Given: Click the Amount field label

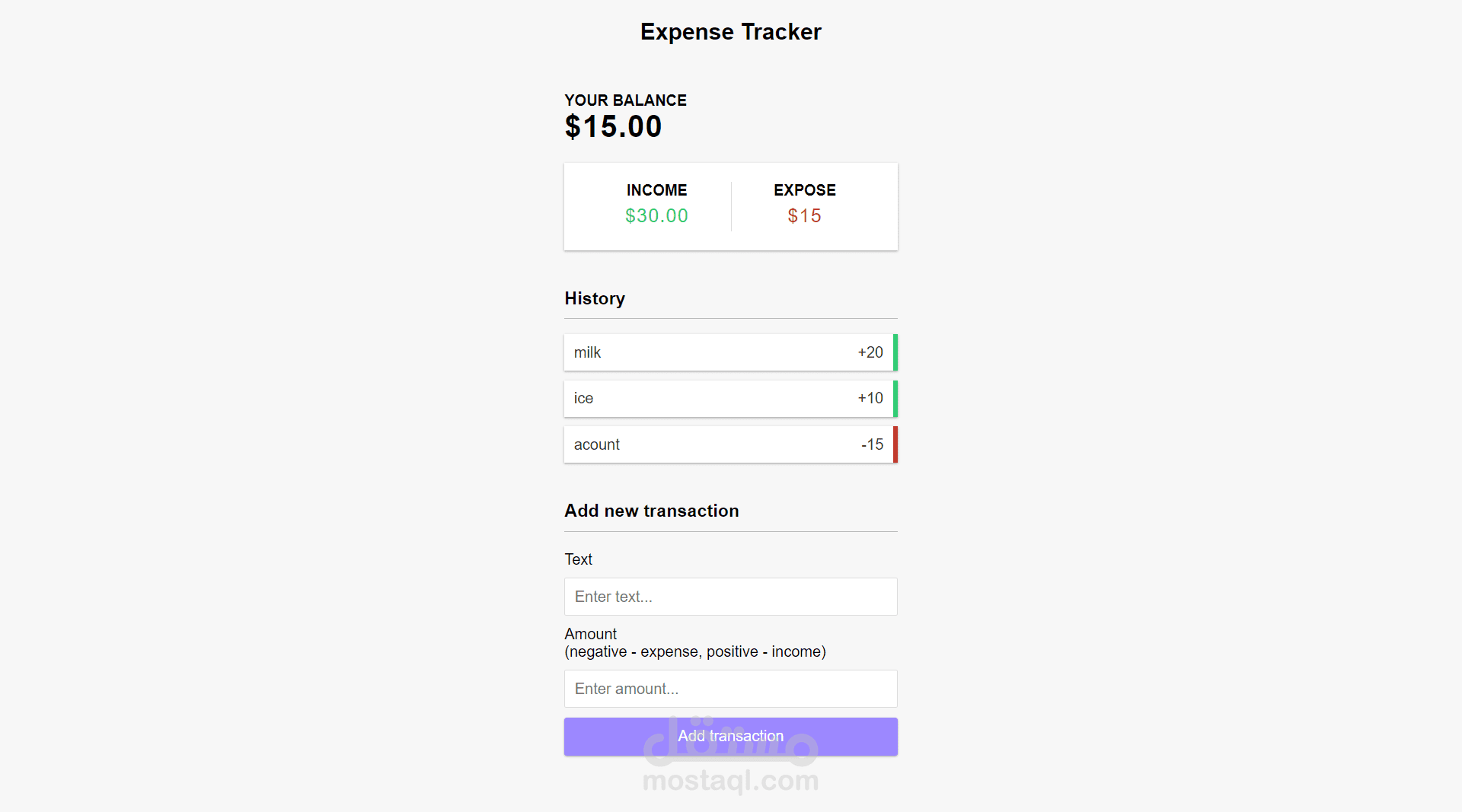Looking at the screenshot, I should click(x=590, y=634).
